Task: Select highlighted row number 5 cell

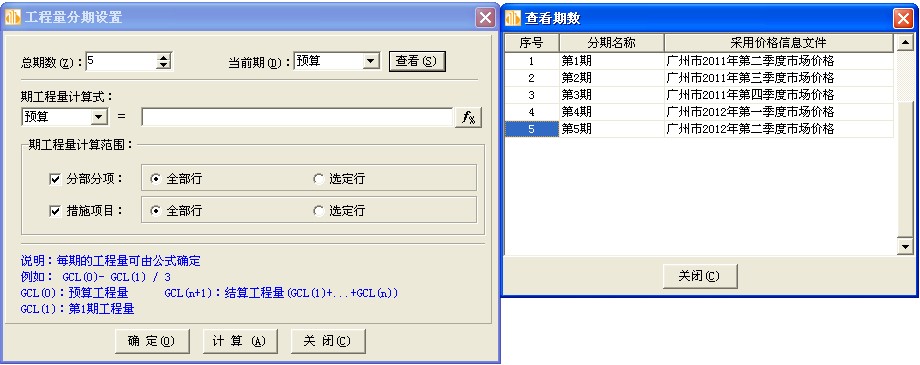Action: point(532,129)
